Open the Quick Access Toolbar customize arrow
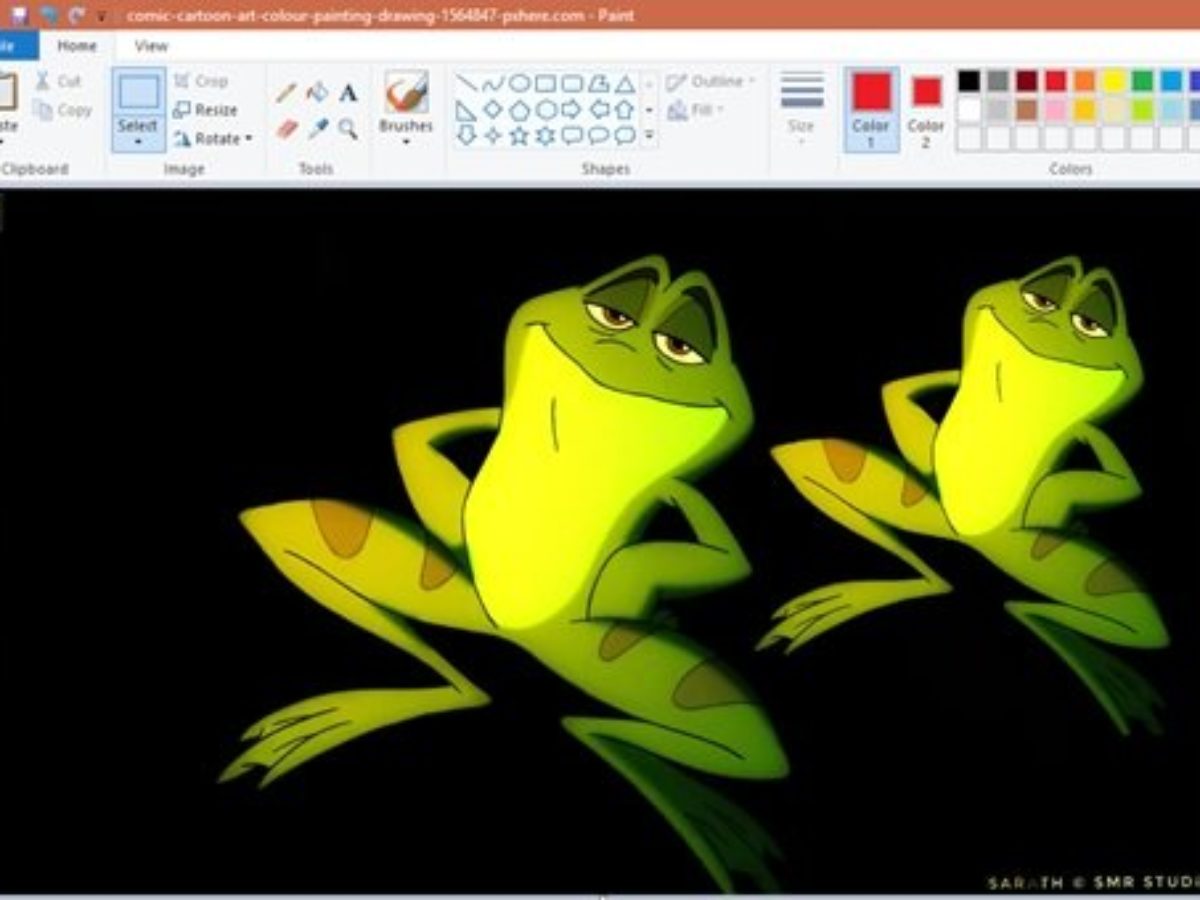The height and width of the screenshot is (900, 1200). click(x=100, y=16)
